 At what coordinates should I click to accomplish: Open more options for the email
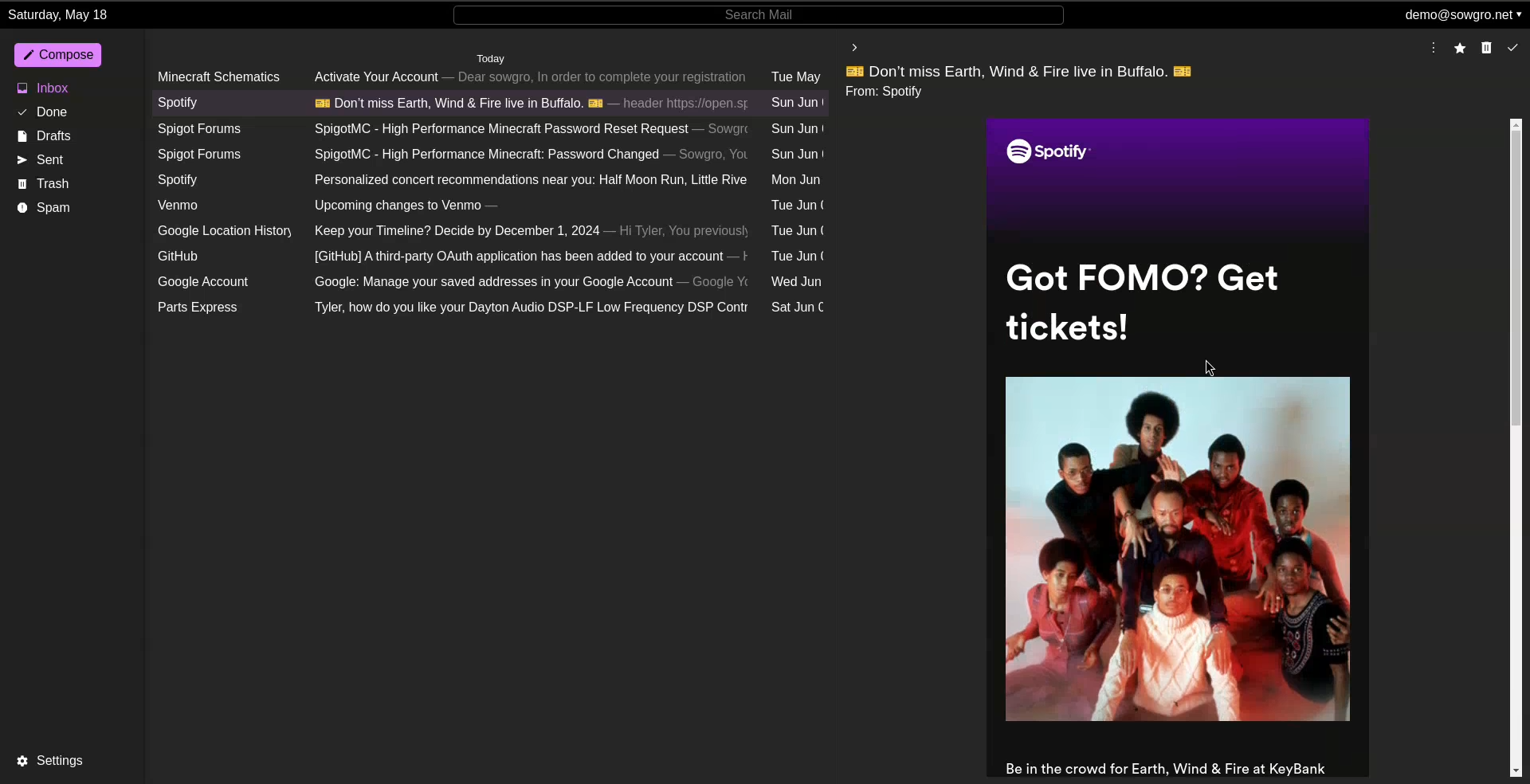click(1432, 48)
